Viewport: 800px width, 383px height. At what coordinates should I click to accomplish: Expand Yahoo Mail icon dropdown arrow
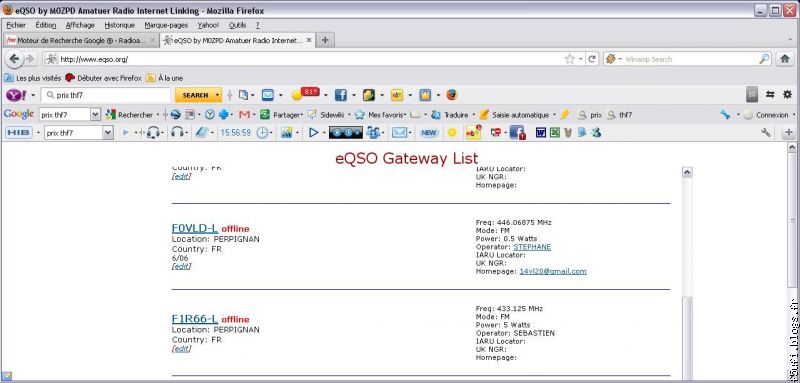point(281,95)
